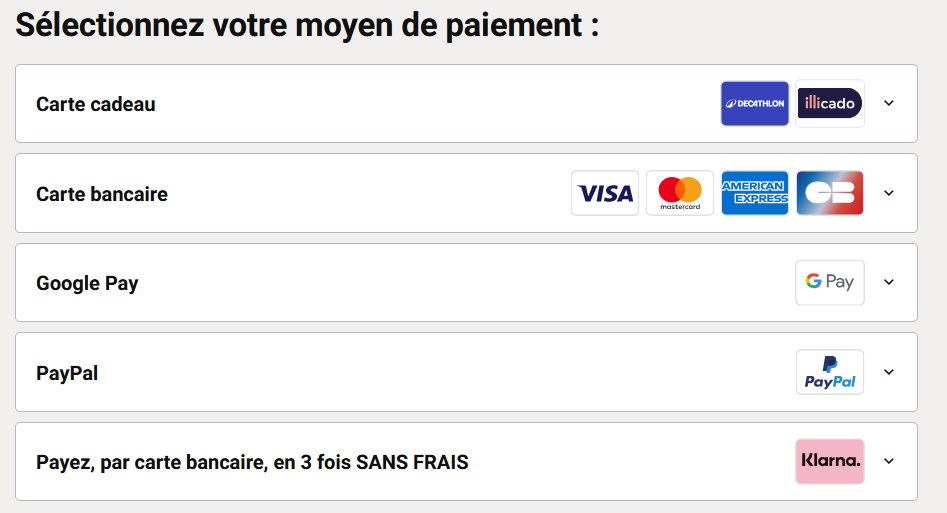Expand the Google Pay chevron
Image resolution: width=947 pixels, height=513 pixels.
tap(888, 282)
